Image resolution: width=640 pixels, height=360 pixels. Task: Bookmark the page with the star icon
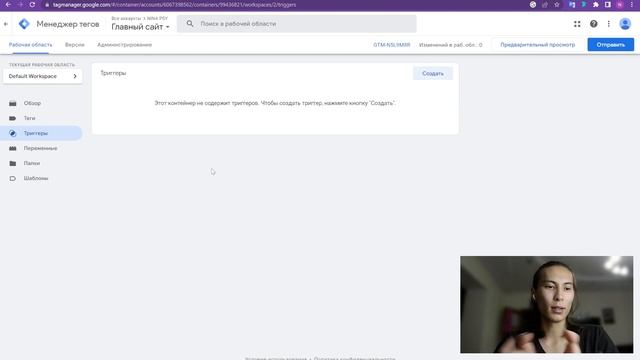(x=557, y=4)
